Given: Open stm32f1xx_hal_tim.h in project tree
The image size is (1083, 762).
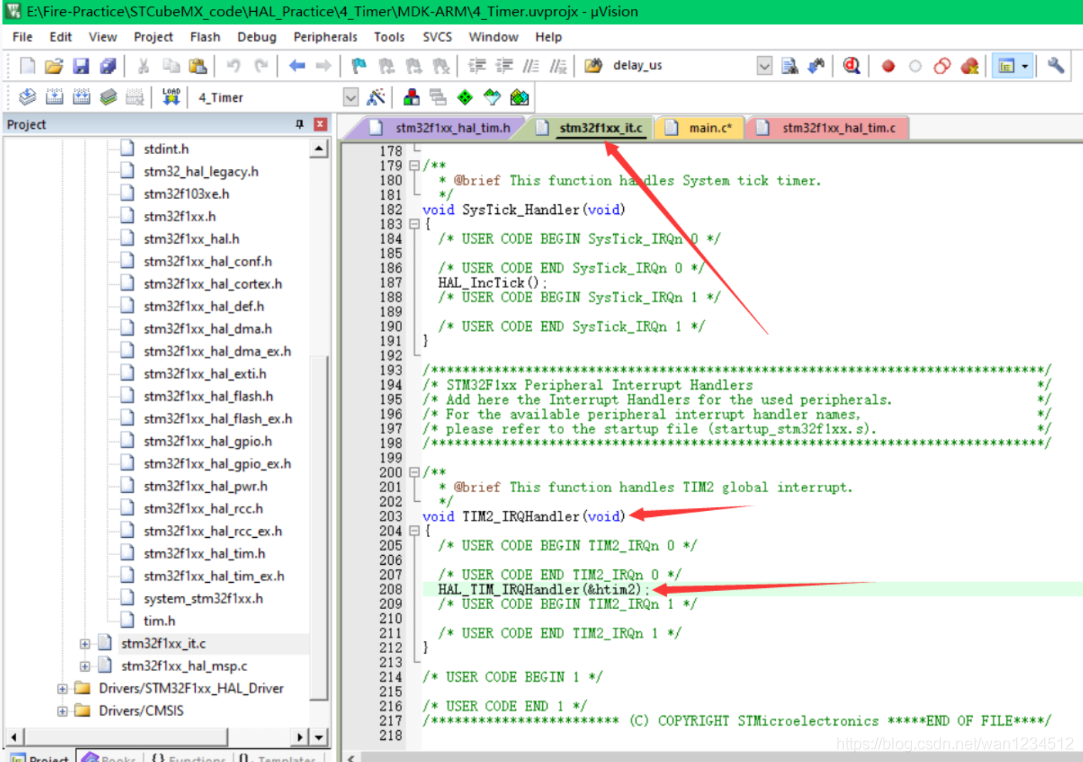Looking at the screenshot, I should (x=204, y=553).
